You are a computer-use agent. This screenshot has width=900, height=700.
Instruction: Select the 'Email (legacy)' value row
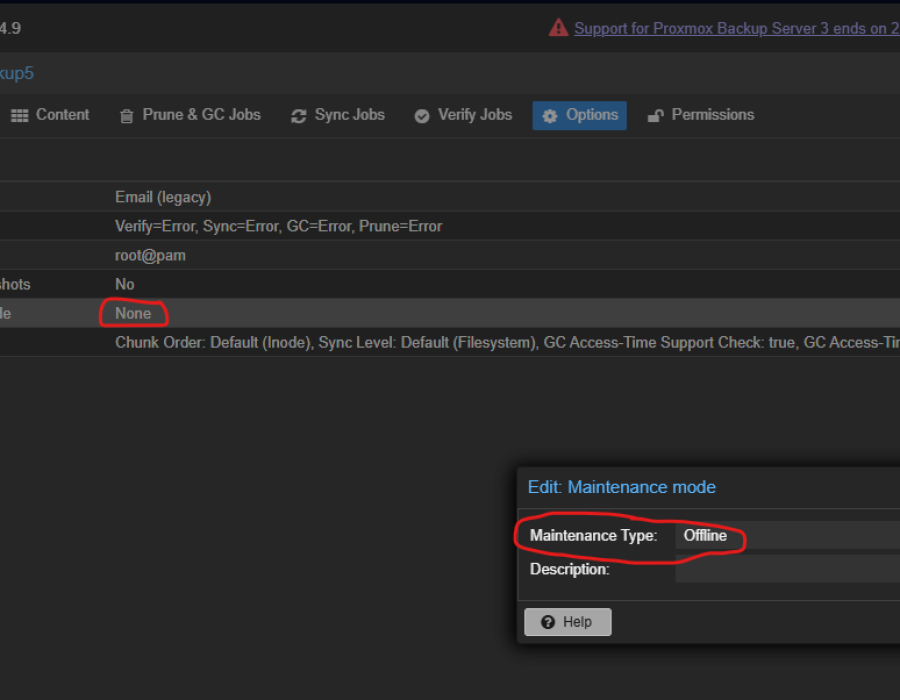pyautogui.click(x=450, y=197)
